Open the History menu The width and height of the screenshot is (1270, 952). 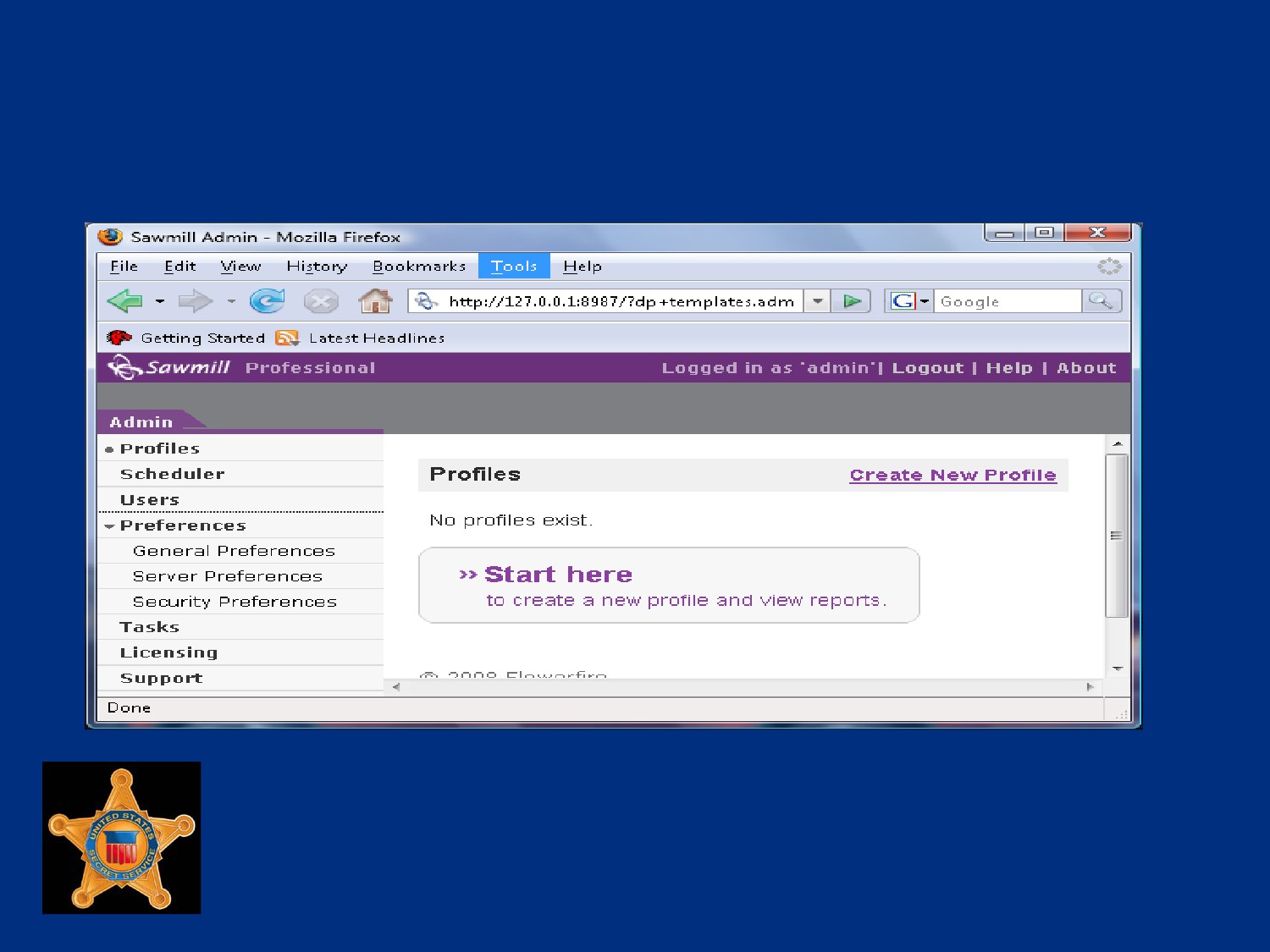point(317,267)
